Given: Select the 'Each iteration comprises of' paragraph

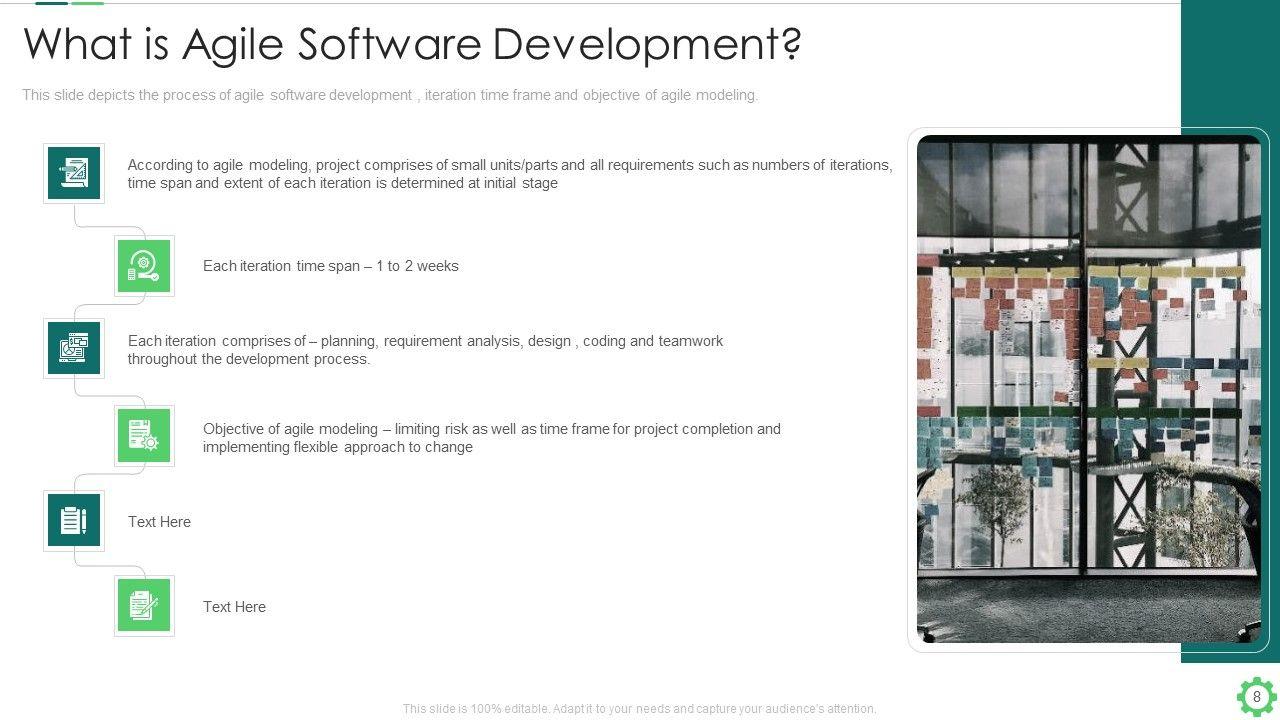Looking at the screenshot, I should click(425, 349).
